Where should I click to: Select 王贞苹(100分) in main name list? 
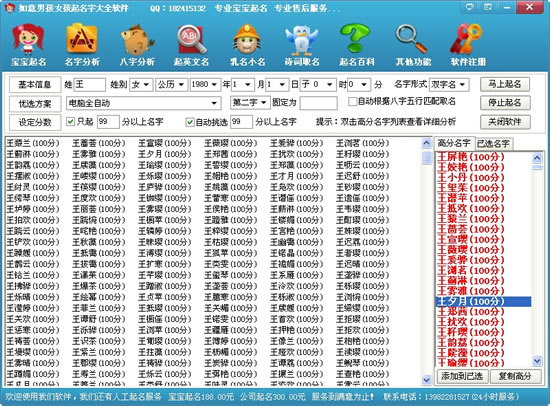(165, 297)
